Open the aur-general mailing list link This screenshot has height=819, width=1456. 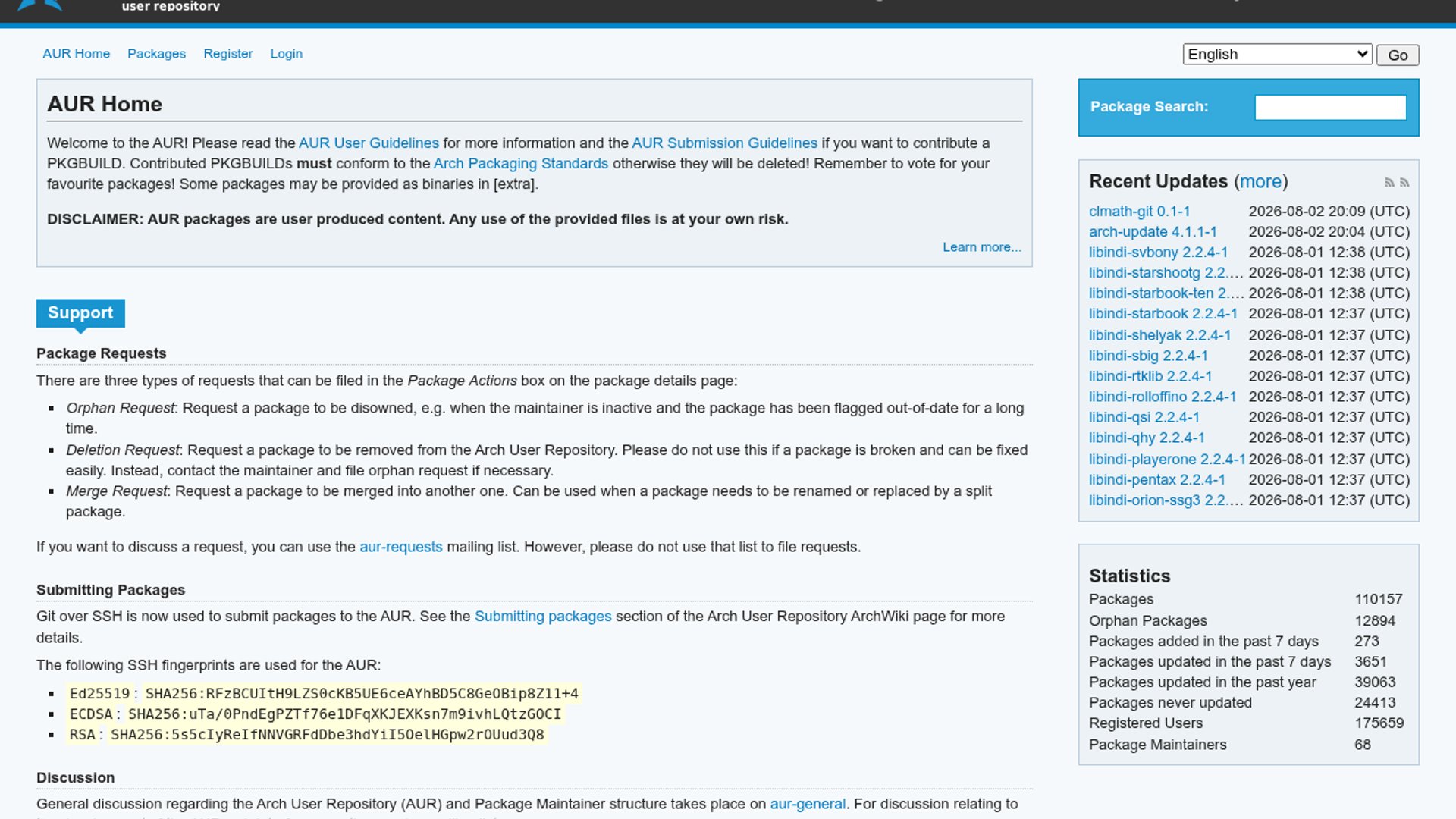pyautogui.click(x=808, y=804)
